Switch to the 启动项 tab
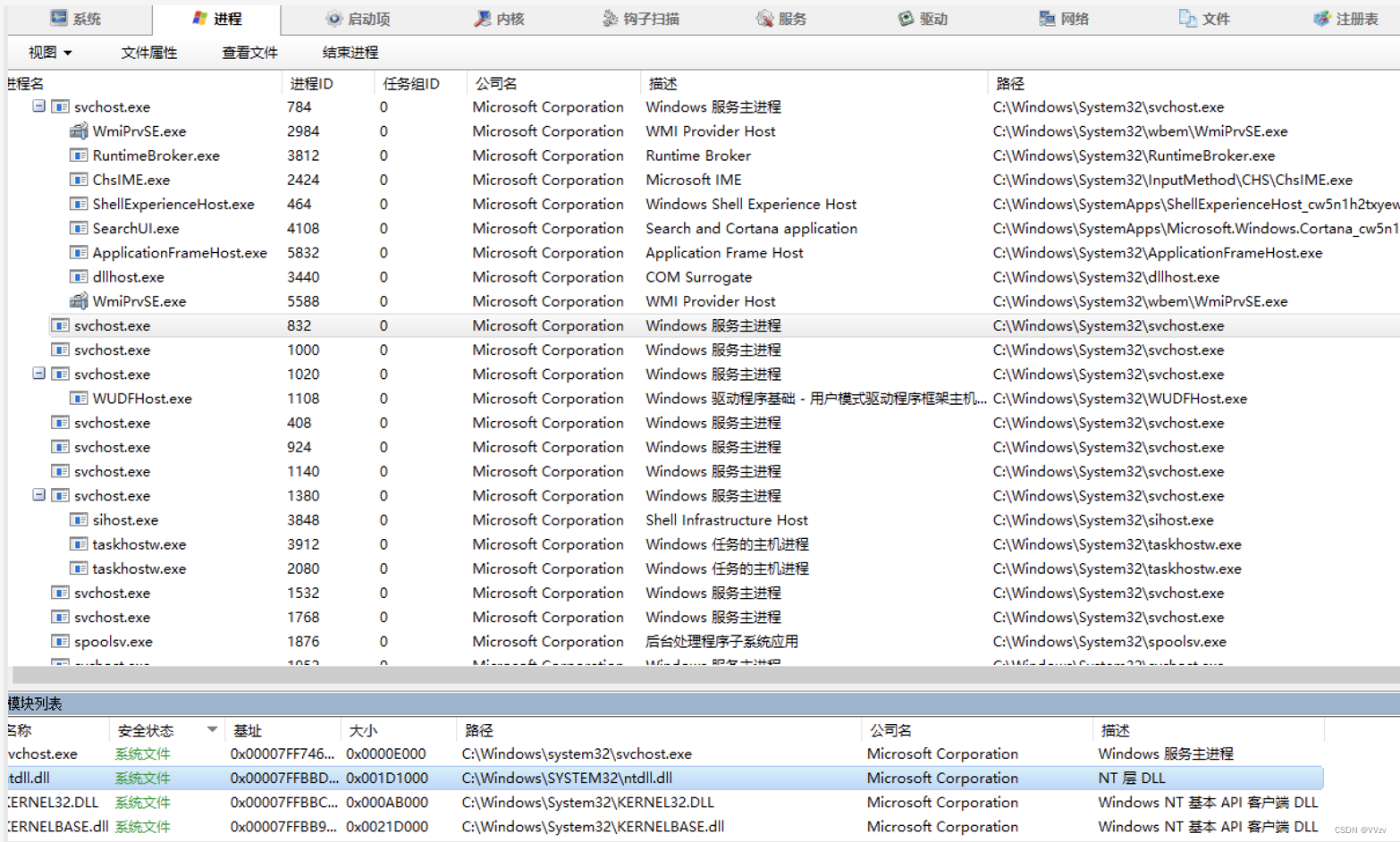This screenshot has width=1400, height=842. [358, 19]
